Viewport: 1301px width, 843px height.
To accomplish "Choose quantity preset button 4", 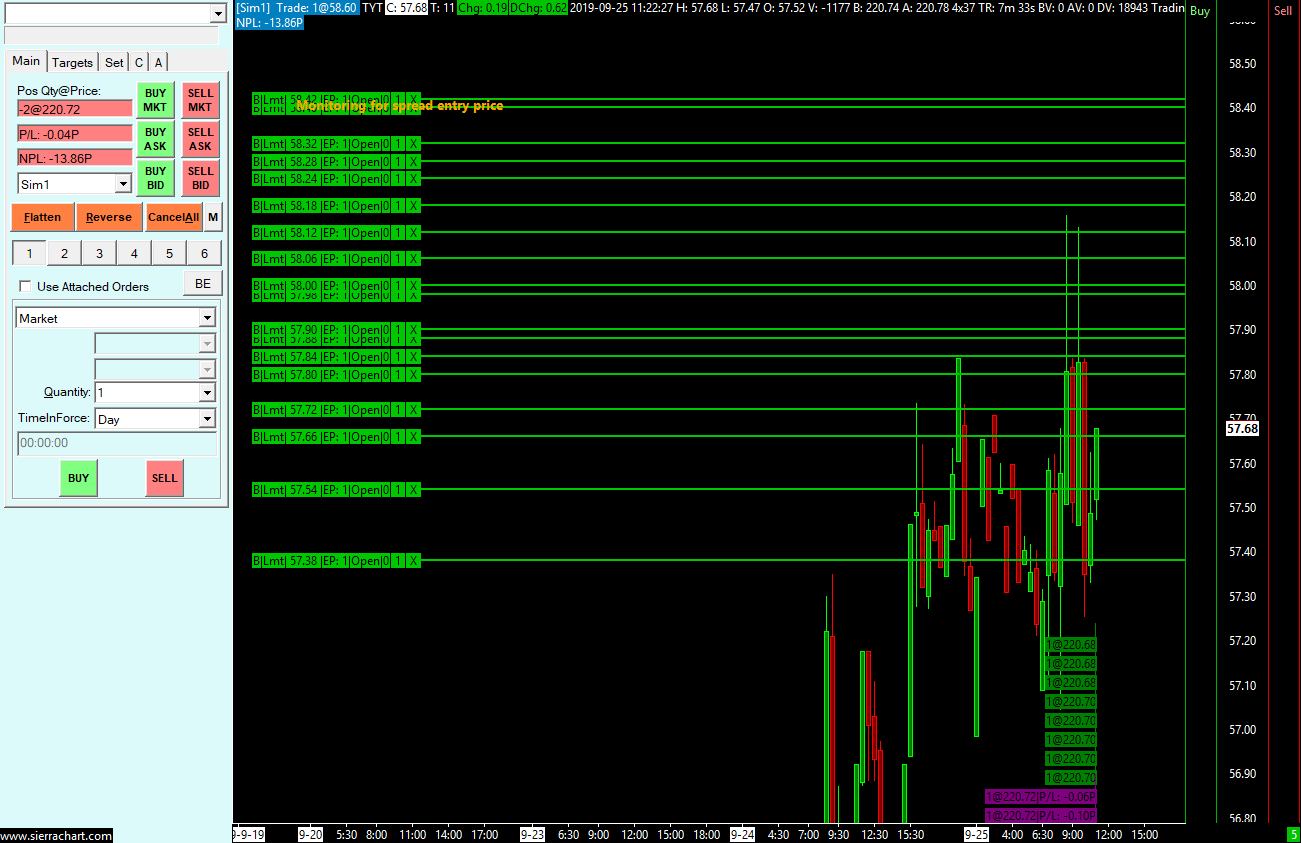I will pyautogui.click(x=134, y=254).
